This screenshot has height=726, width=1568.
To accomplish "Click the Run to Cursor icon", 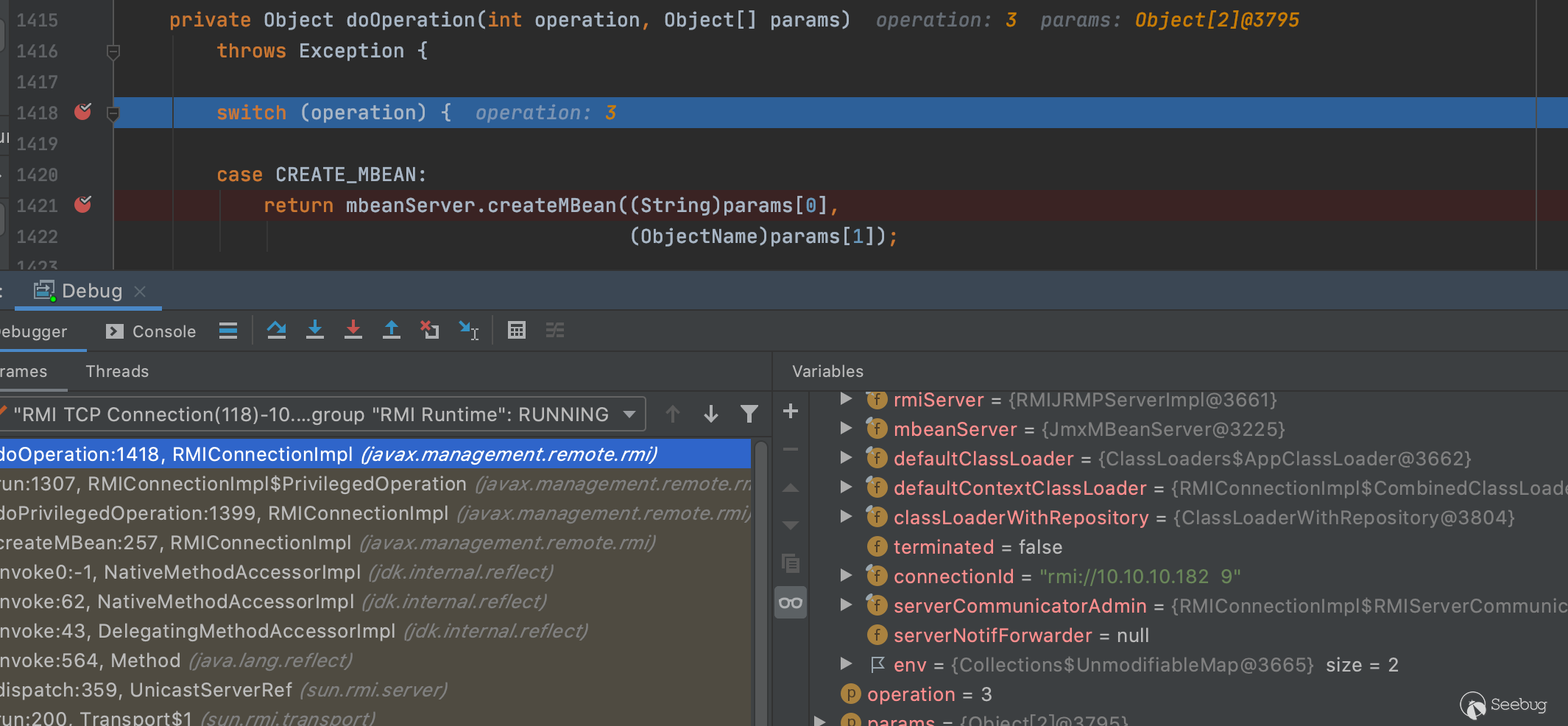I will (468, 331).
